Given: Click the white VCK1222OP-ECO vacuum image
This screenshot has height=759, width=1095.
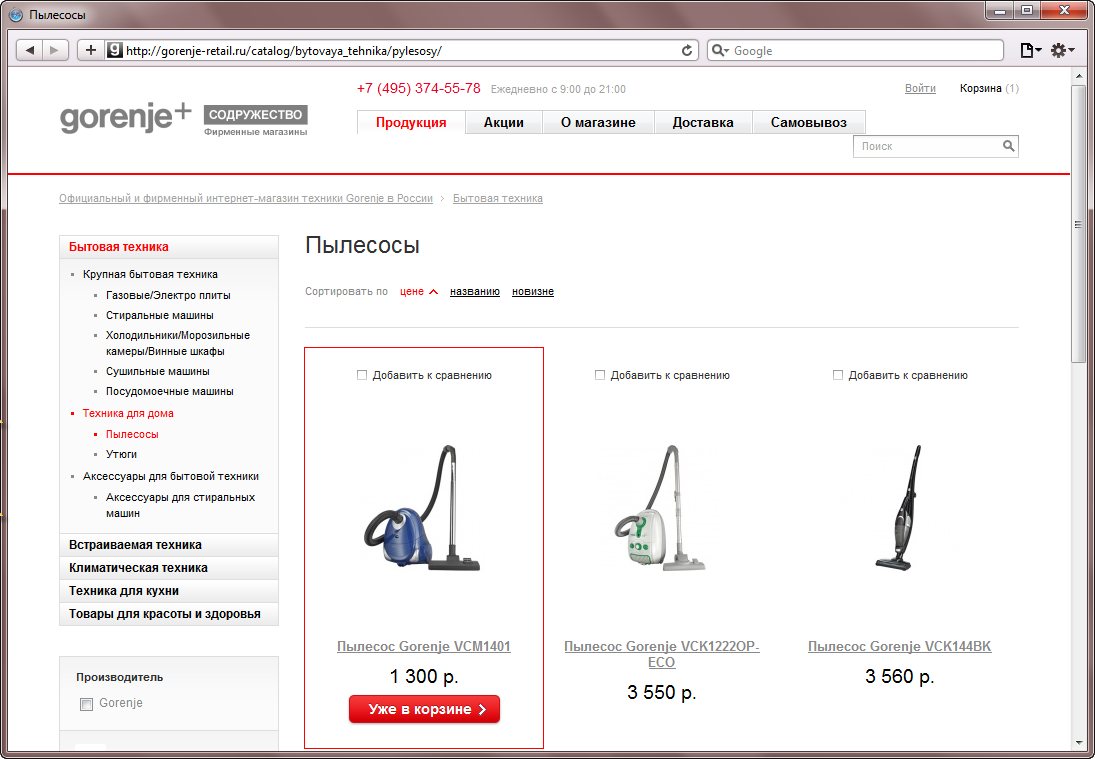Looking at the screenshot, I should 661,508.
